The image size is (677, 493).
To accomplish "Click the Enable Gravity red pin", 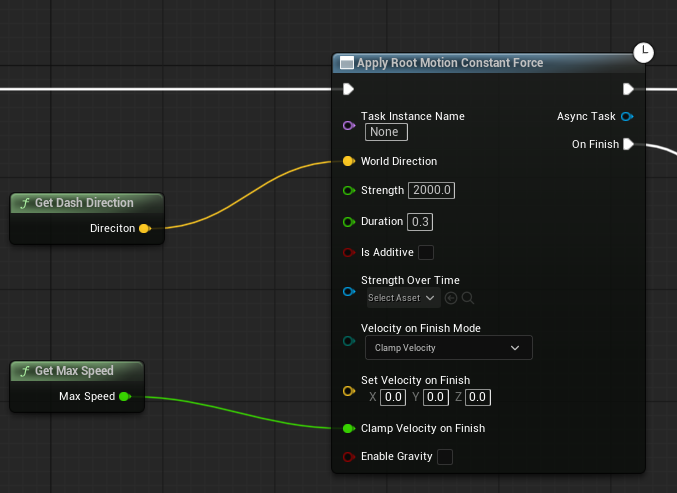I will tap(348, 457).
